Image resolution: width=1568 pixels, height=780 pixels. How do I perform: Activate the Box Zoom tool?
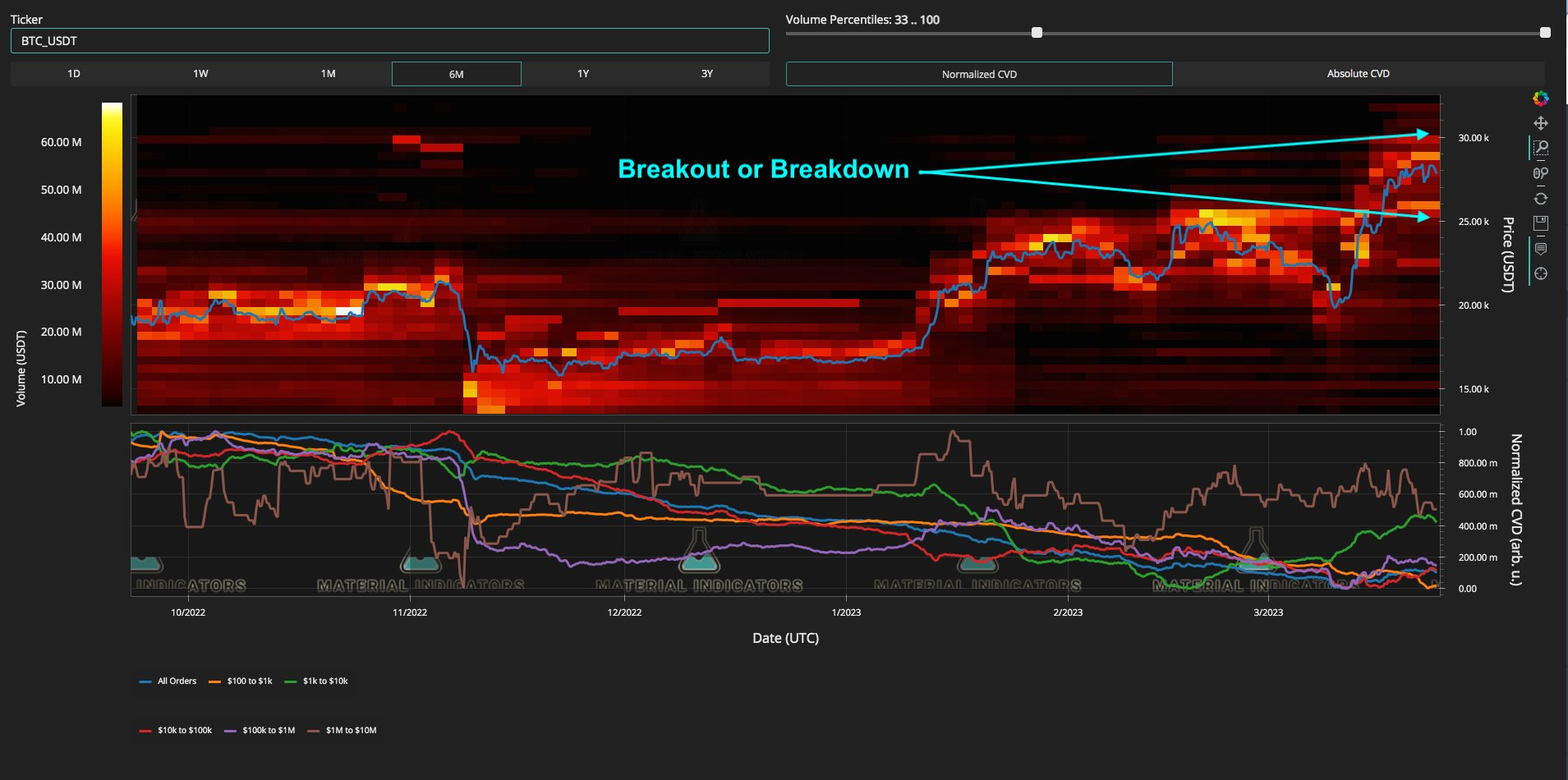(1541, 148)
